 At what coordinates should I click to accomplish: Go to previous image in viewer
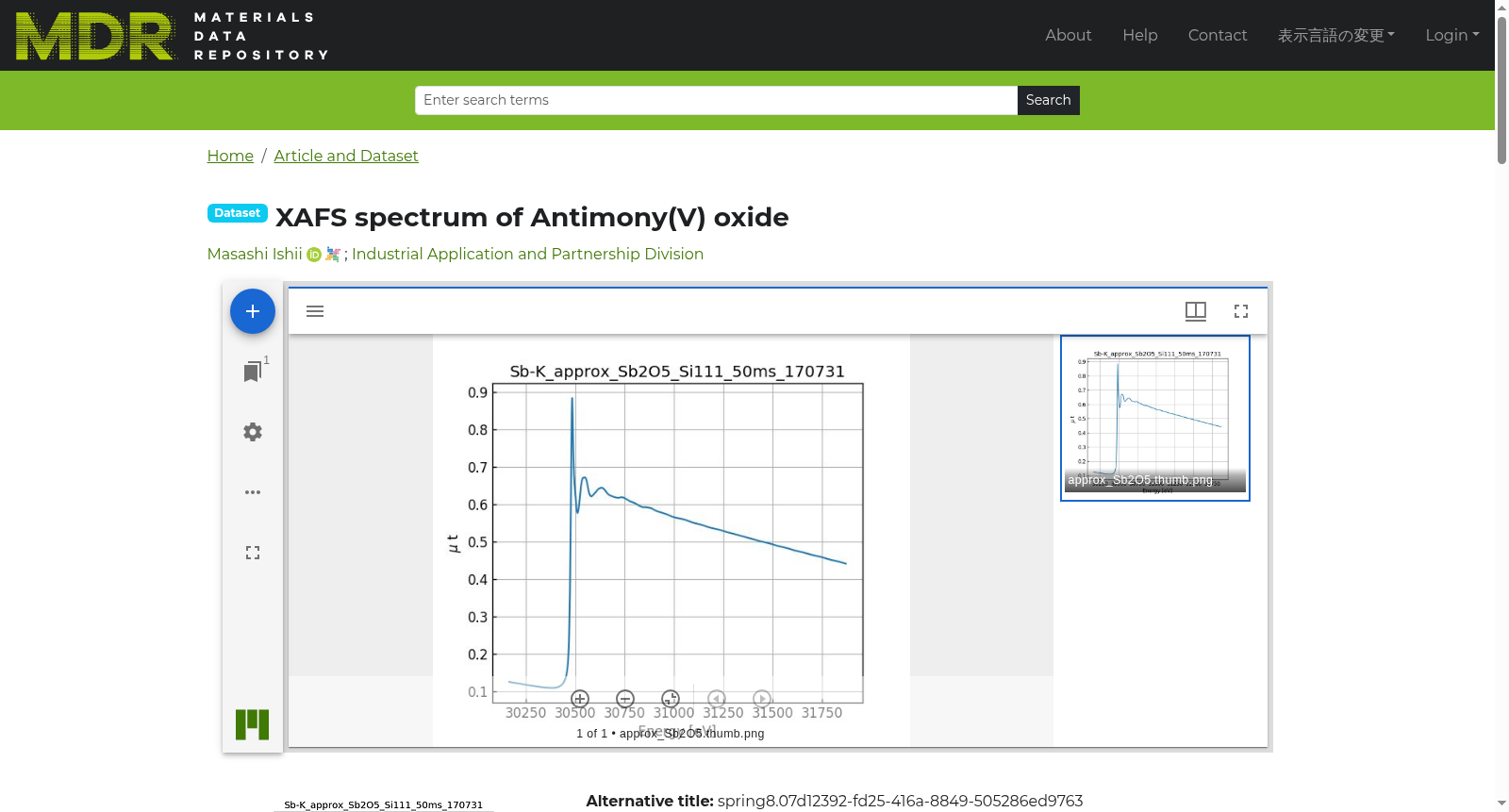[717, 699]
